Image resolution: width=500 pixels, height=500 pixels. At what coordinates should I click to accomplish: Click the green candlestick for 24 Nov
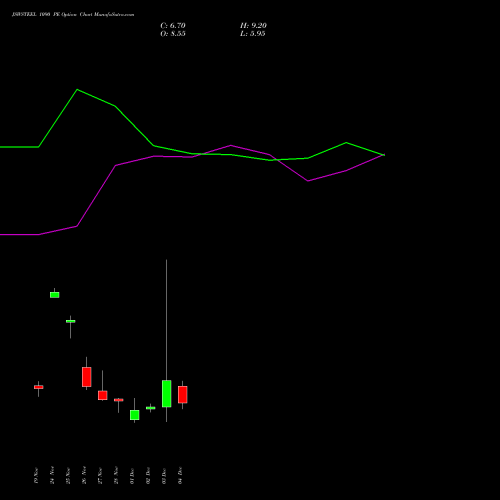point(55,295)
